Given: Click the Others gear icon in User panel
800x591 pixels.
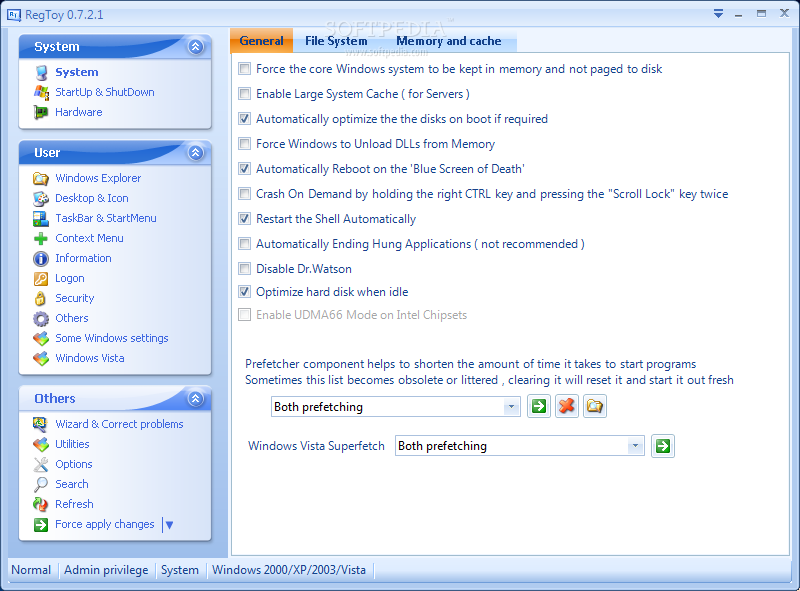Looking at the screenshot, I should coord(41,318).
